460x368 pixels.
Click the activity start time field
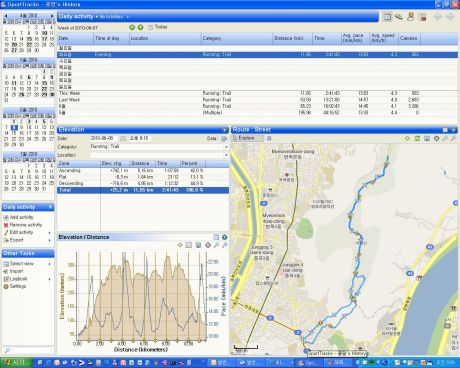[140, 138]
